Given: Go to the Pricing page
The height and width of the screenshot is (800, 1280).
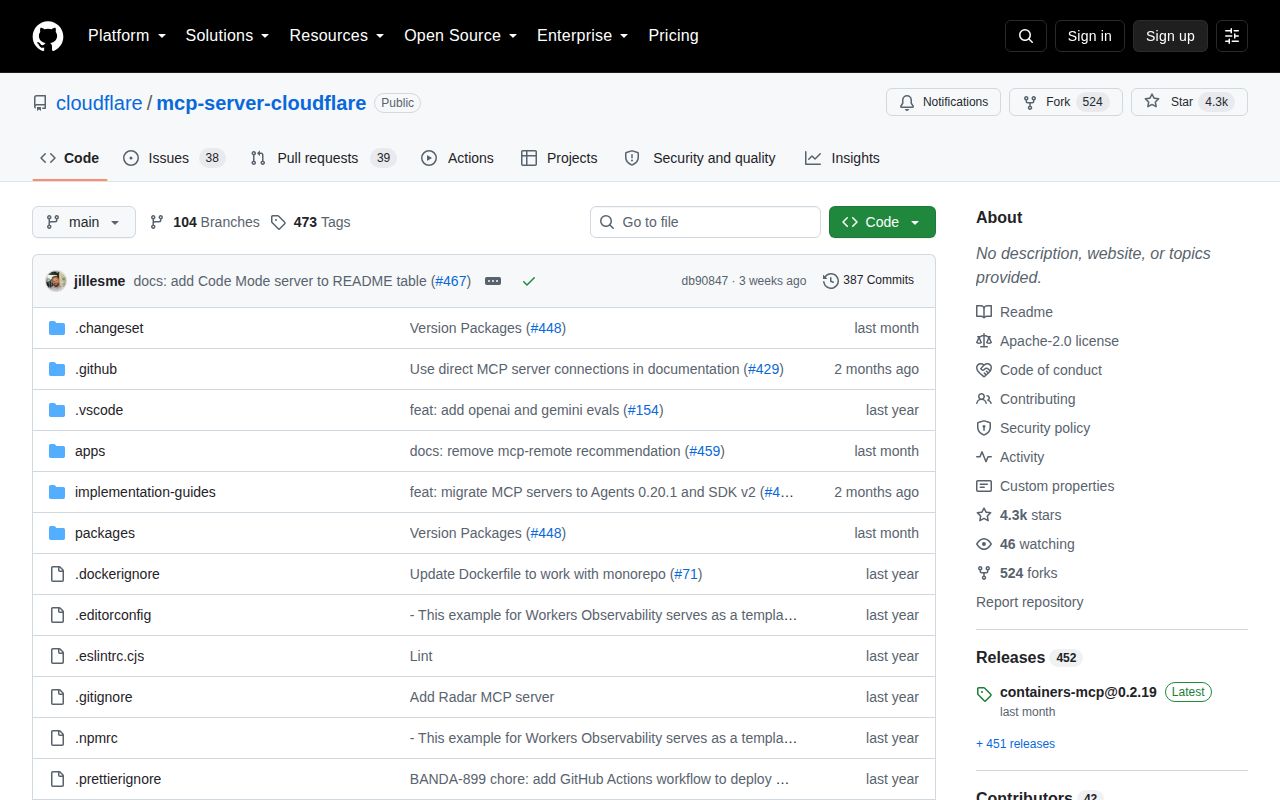Looking at the screenshot, I should [673, 36].
